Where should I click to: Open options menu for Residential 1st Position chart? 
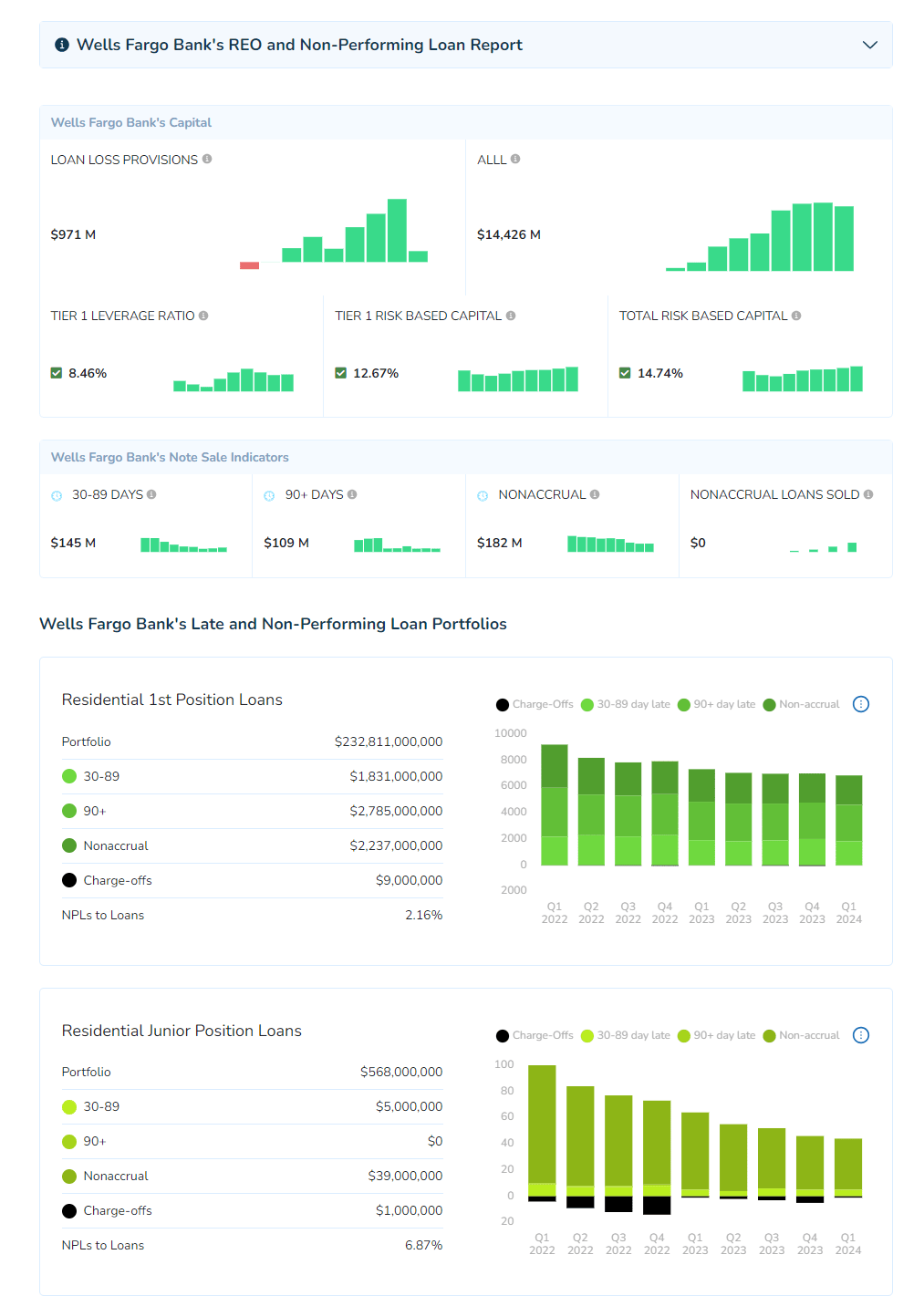point(861,704)
